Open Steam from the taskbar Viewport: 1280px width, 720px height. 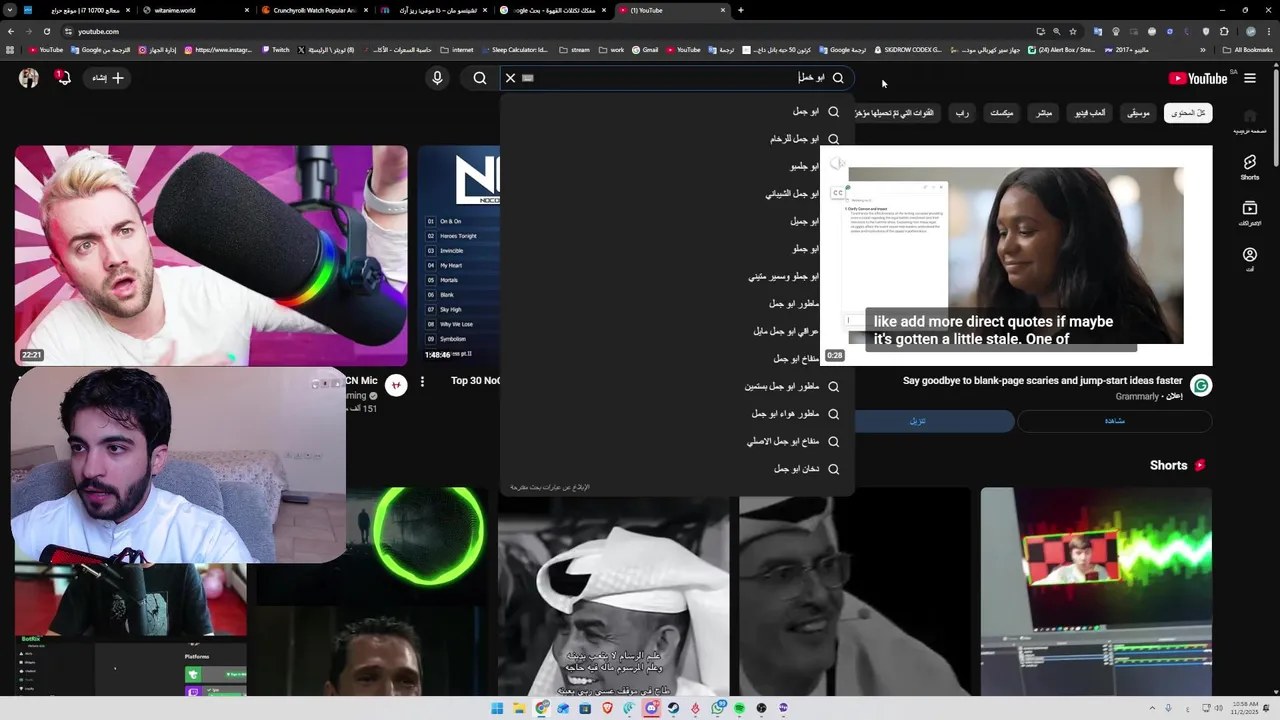coord(673,708)
